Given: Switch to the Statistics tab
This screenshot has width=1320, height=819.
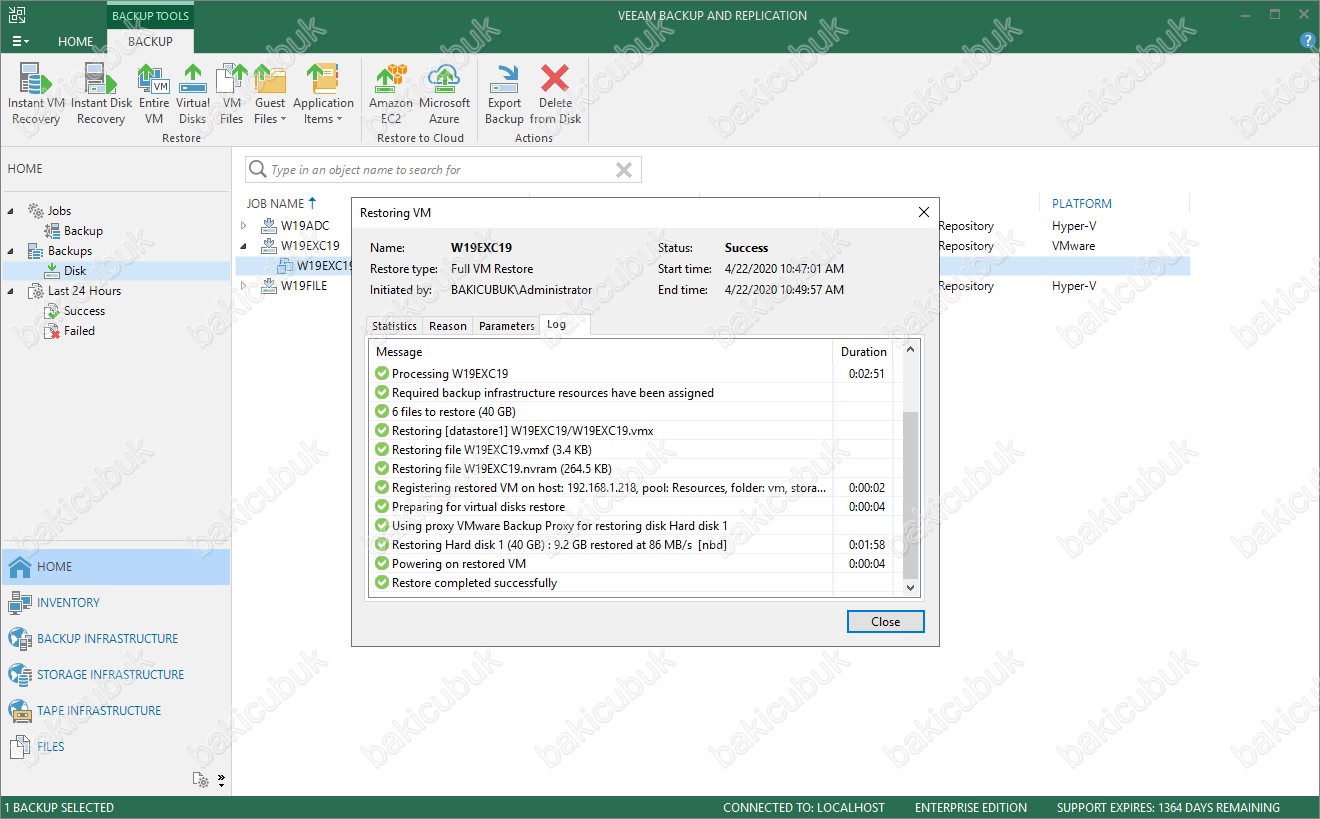Looking at the screenshot, I should point(394,326).
